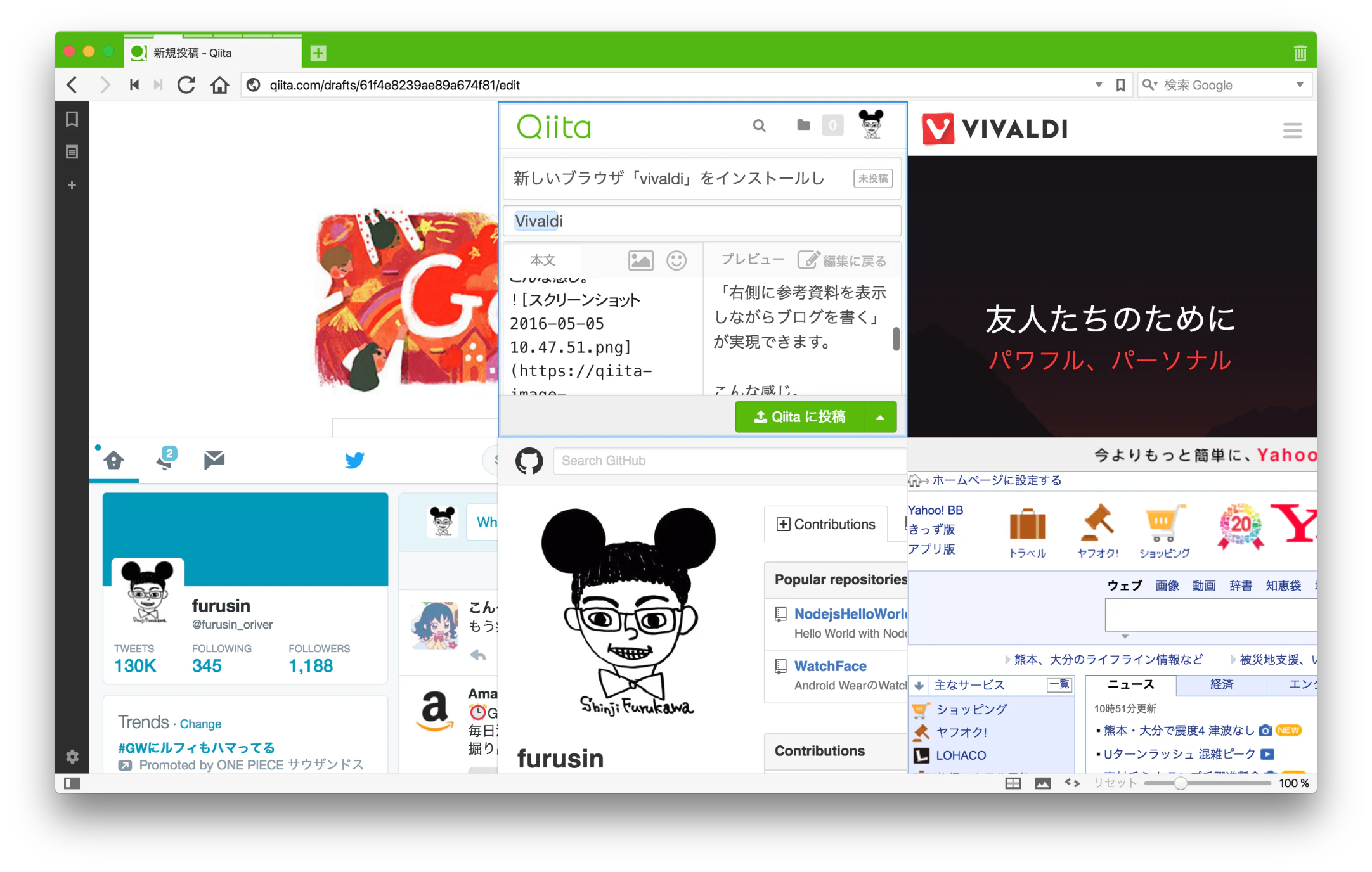The image size is (1372, 872).
Task: Expand posting options arrow beside Qiita button
Action: [x=880, y=417]
